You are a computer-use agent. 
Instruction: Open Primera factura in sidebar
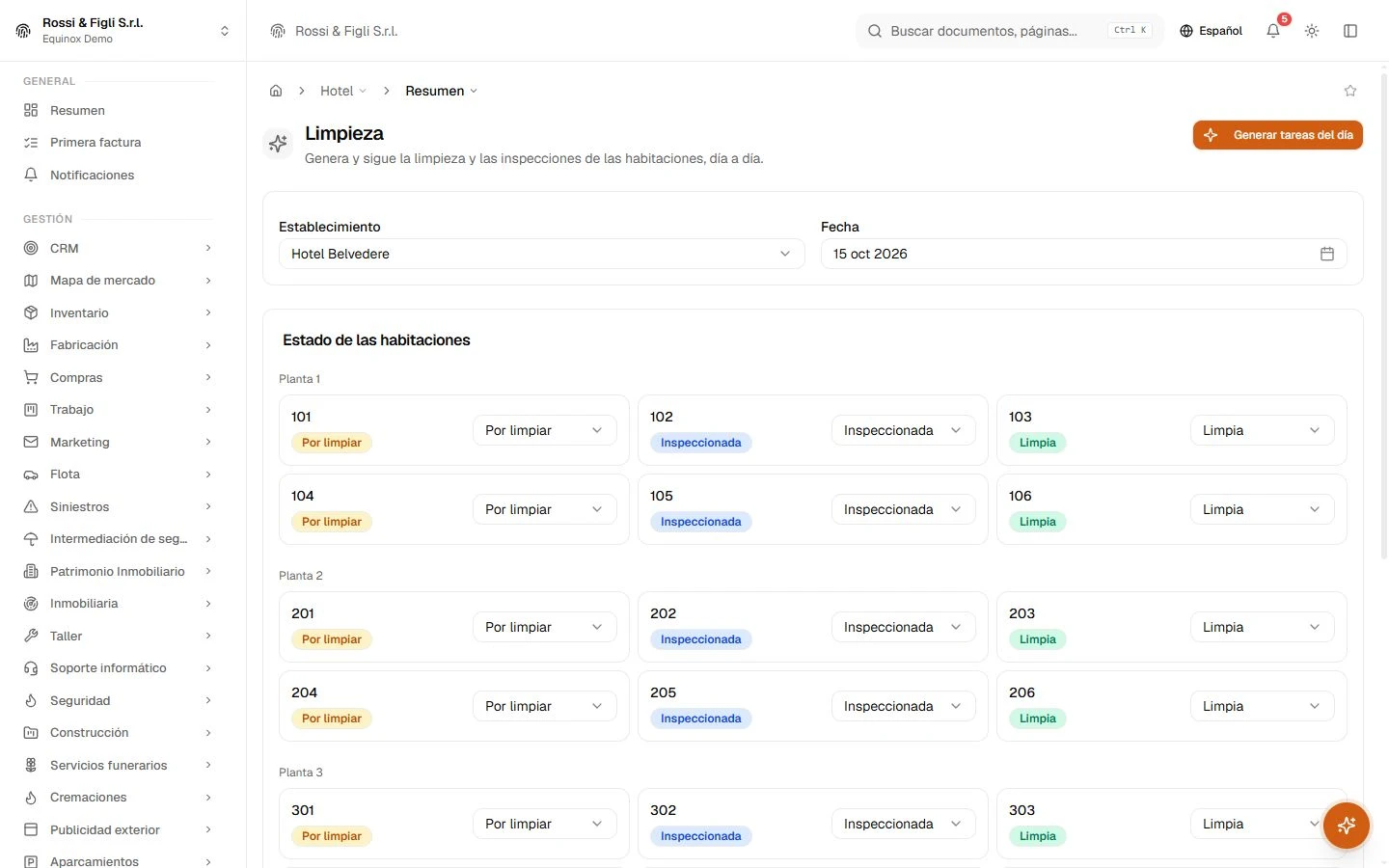(x=118, y=143)
